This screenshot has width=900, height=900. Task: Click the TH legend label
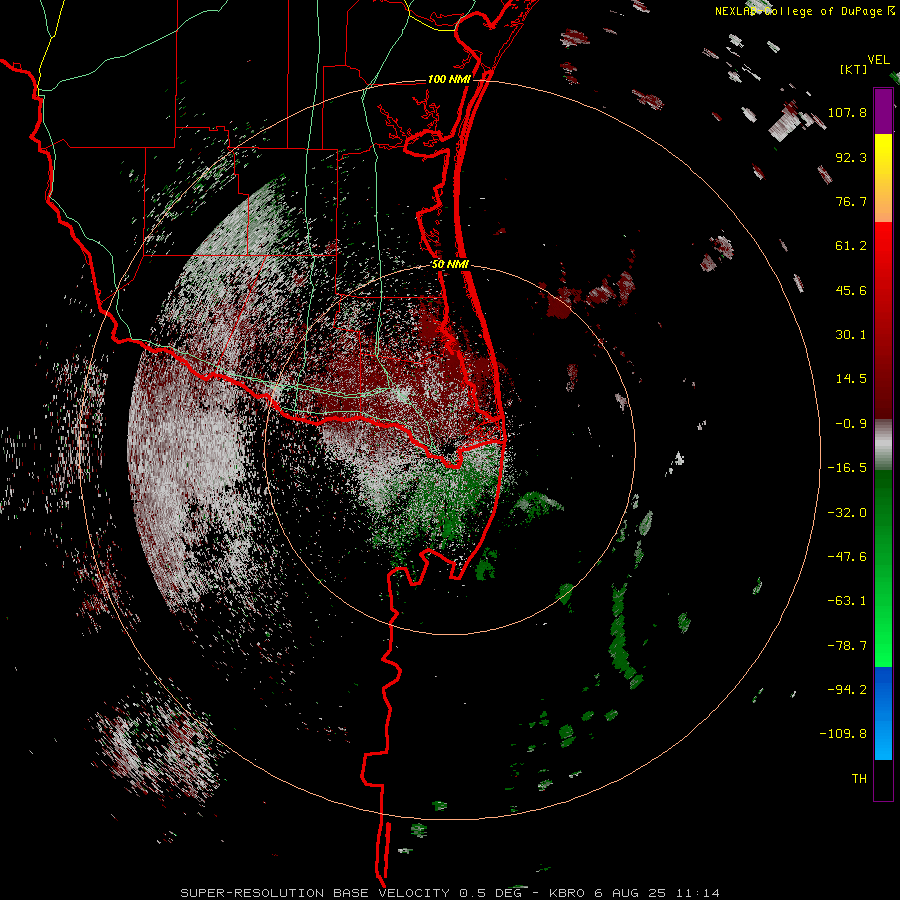tap(859, 779)
